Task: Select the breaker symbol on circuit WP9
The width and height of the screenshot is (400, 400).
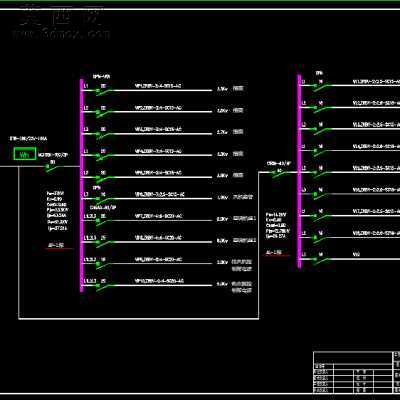Action: 104,265
